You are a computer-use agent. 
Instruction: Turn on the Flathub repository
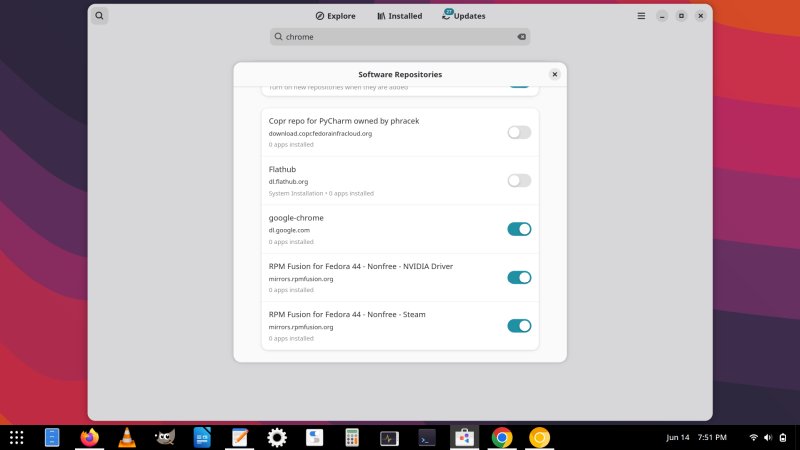[x=519, y=181]
